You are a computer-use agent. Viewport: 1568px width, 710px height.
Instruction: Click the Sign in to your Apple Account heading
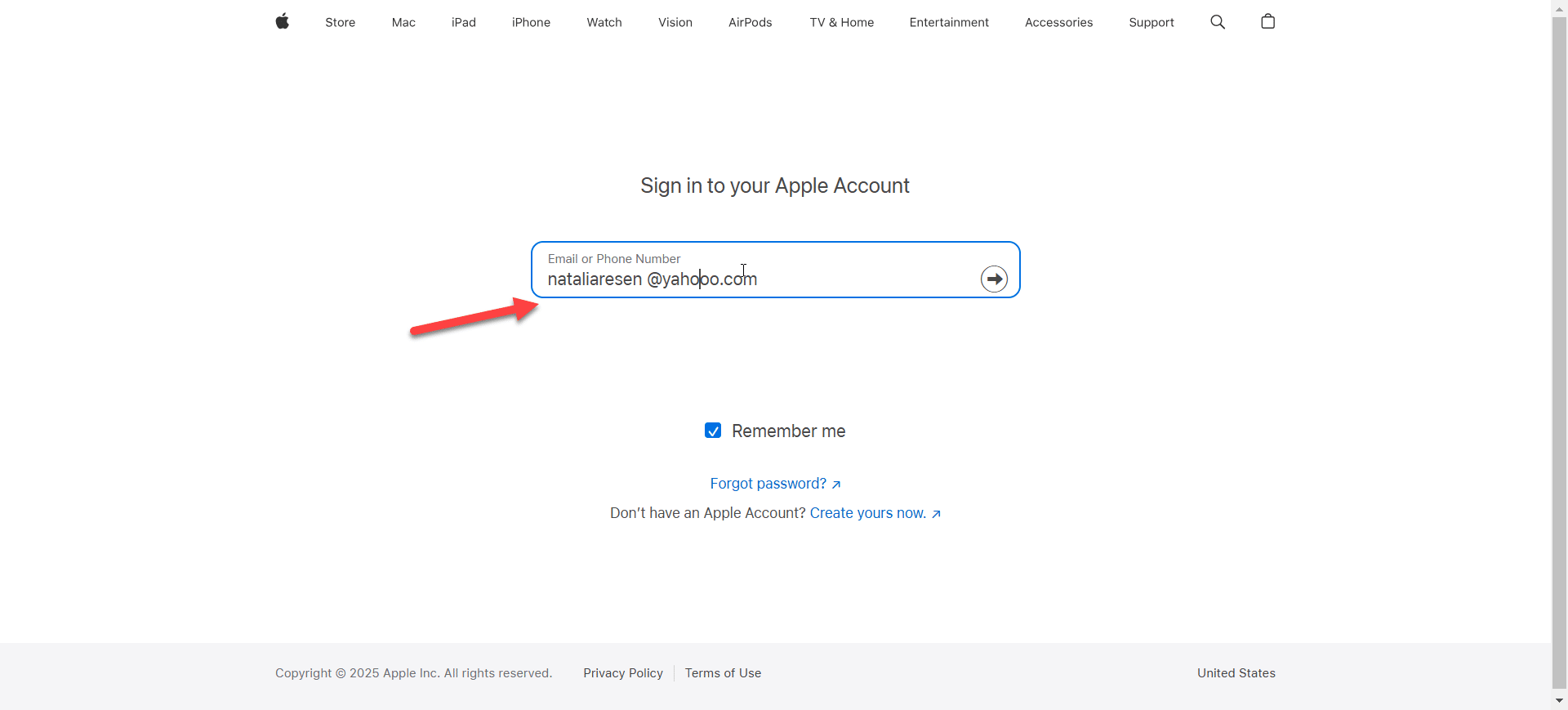[775, 186]
